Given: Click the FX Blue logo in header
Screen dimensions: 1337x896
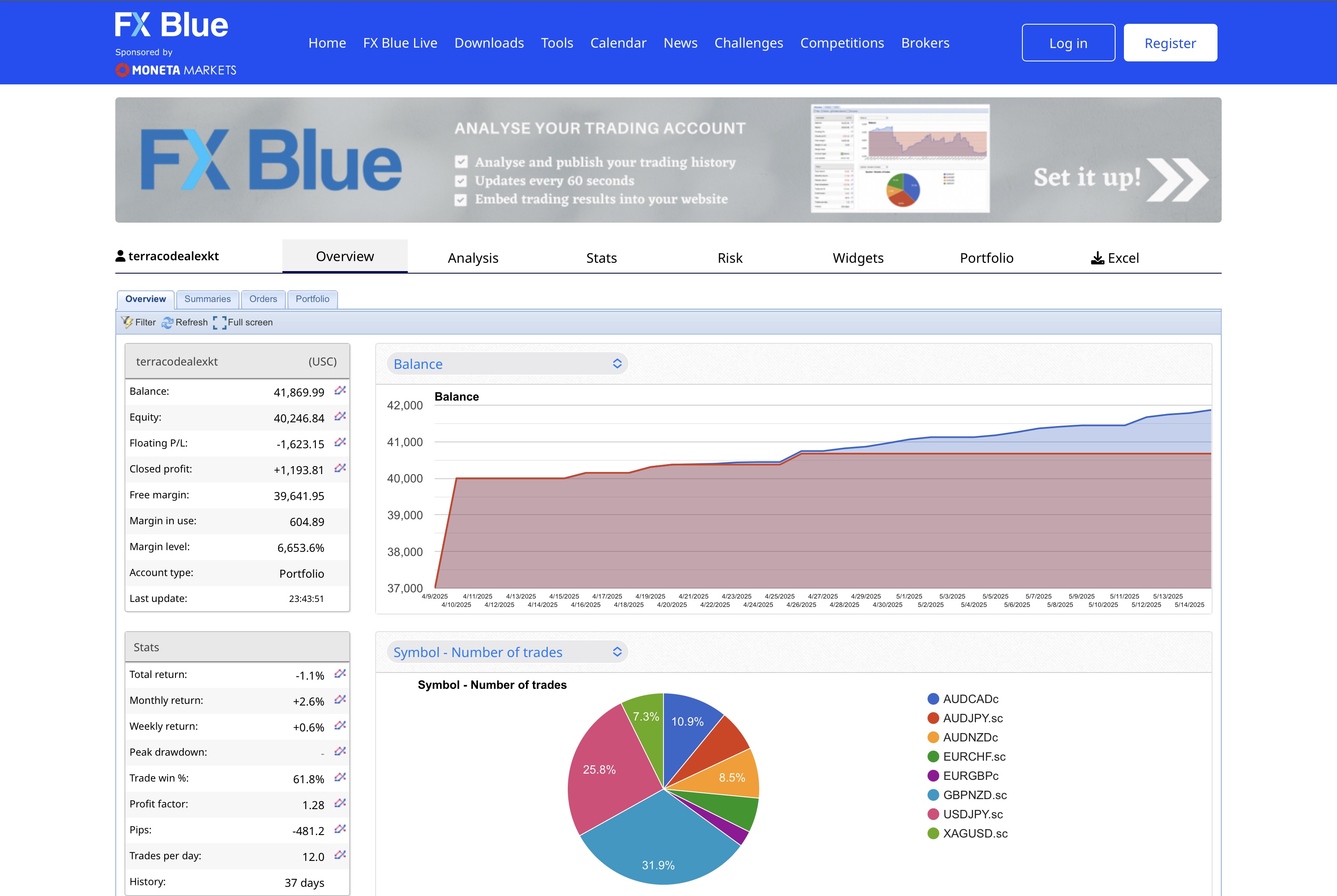Looking at the screenshot, I should click(171, 25).
